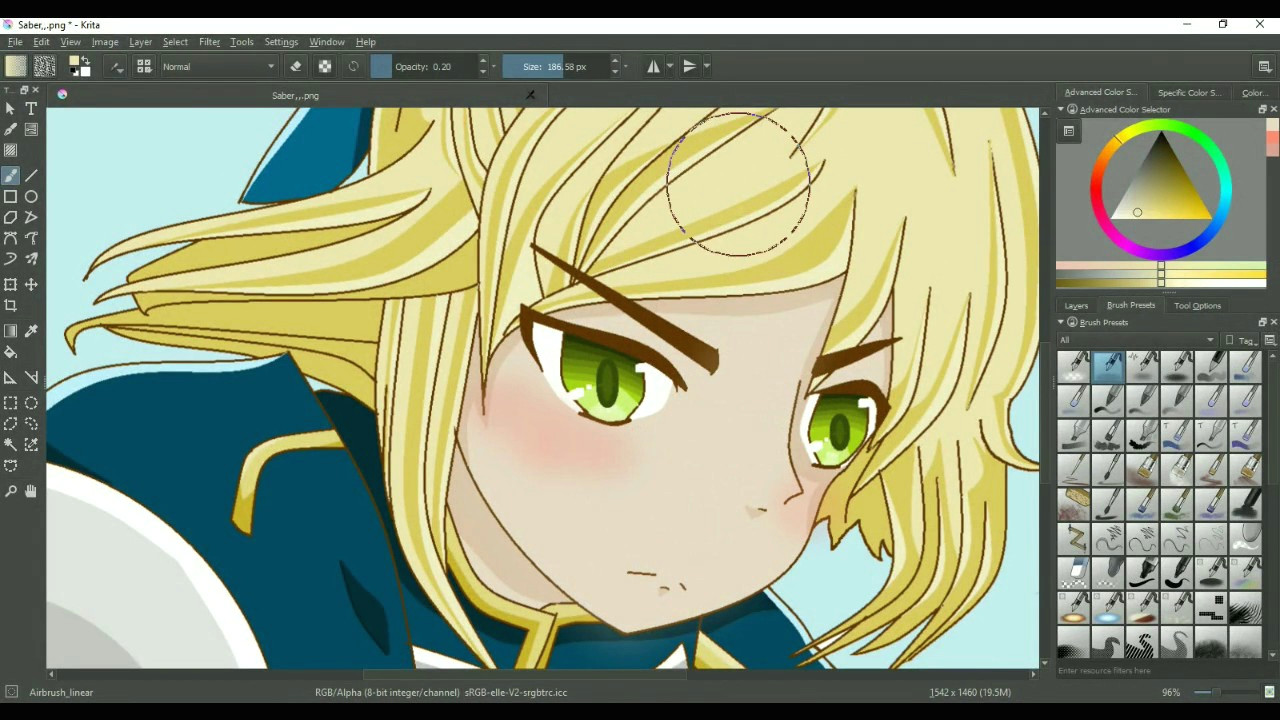Select the Crop tool
The height and width of the screenshot is (720, 1280).
click(x=10, y=306)
